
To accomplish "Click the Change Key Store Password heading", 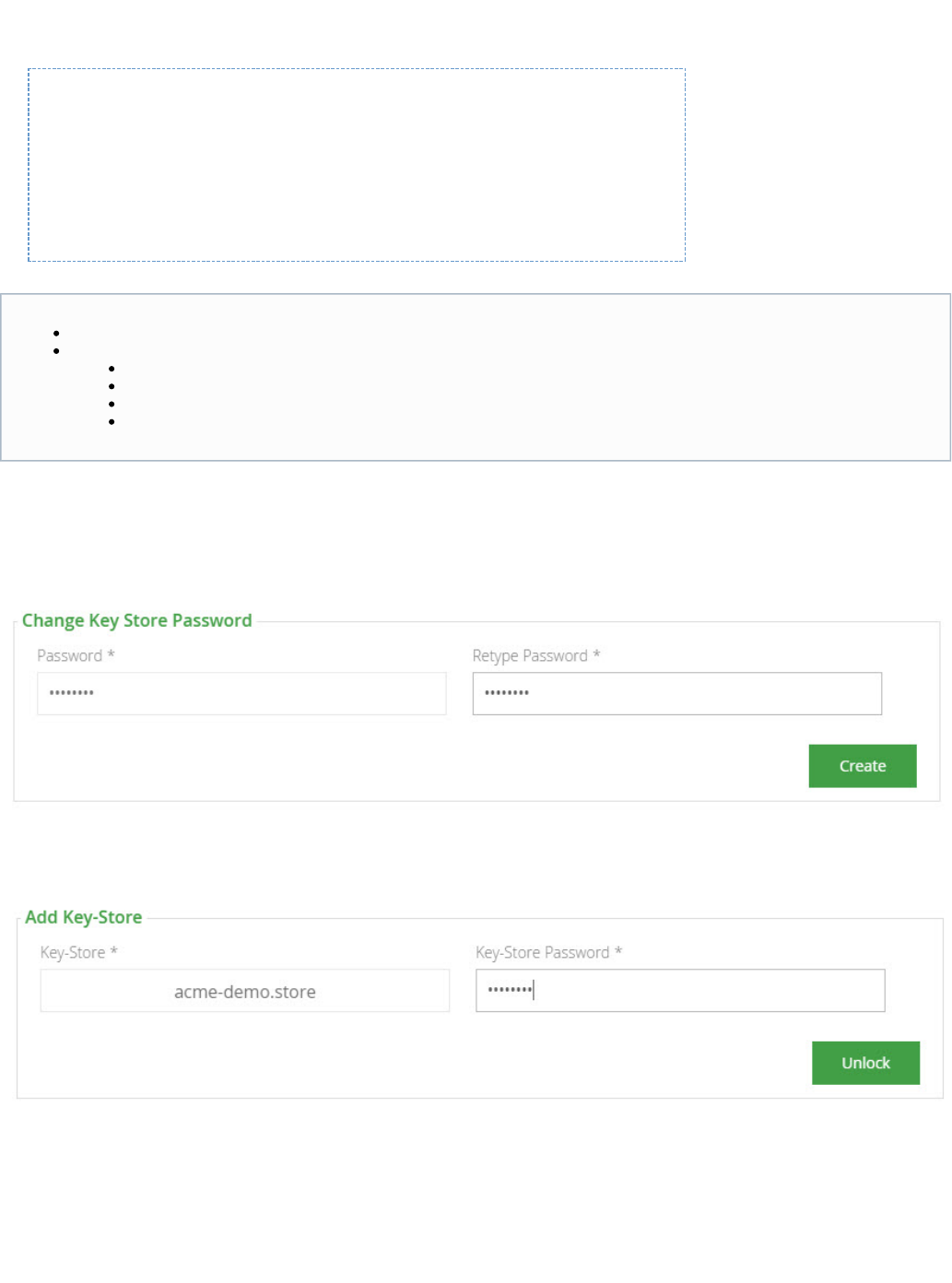I will 137,620.
